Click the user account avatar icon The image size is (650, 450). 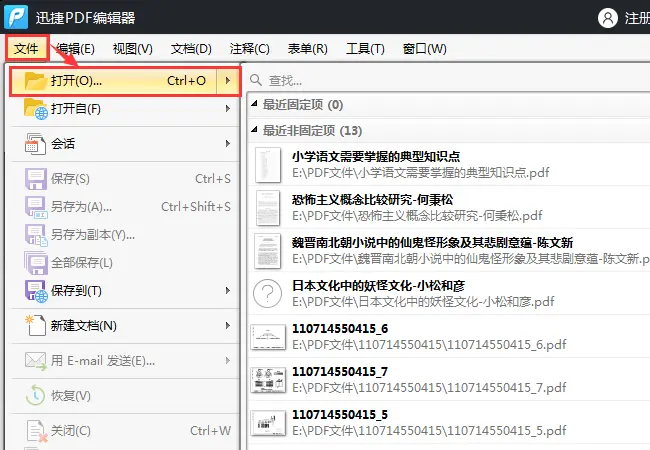[x=608, y=18]
